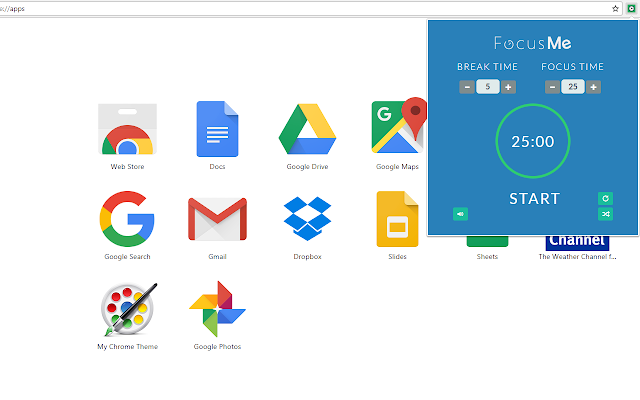Click the Web Store label
The height and width of the screenshot is (400, 640).
pos(127,167)
